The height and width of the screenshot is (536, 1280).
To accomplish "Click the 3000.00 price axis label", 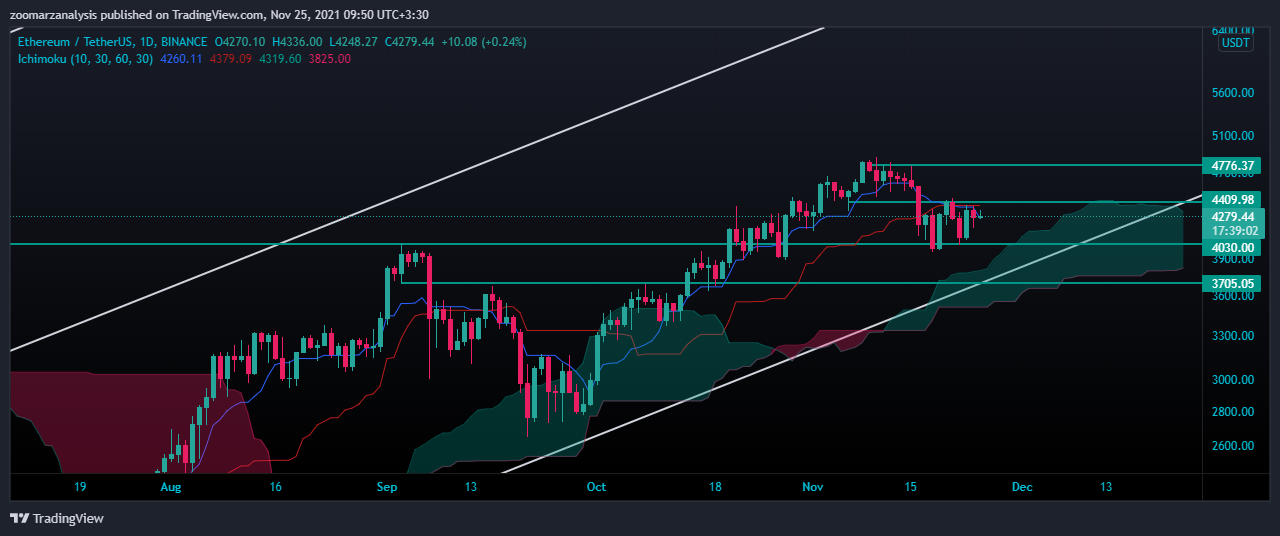I will [1232, 380].
